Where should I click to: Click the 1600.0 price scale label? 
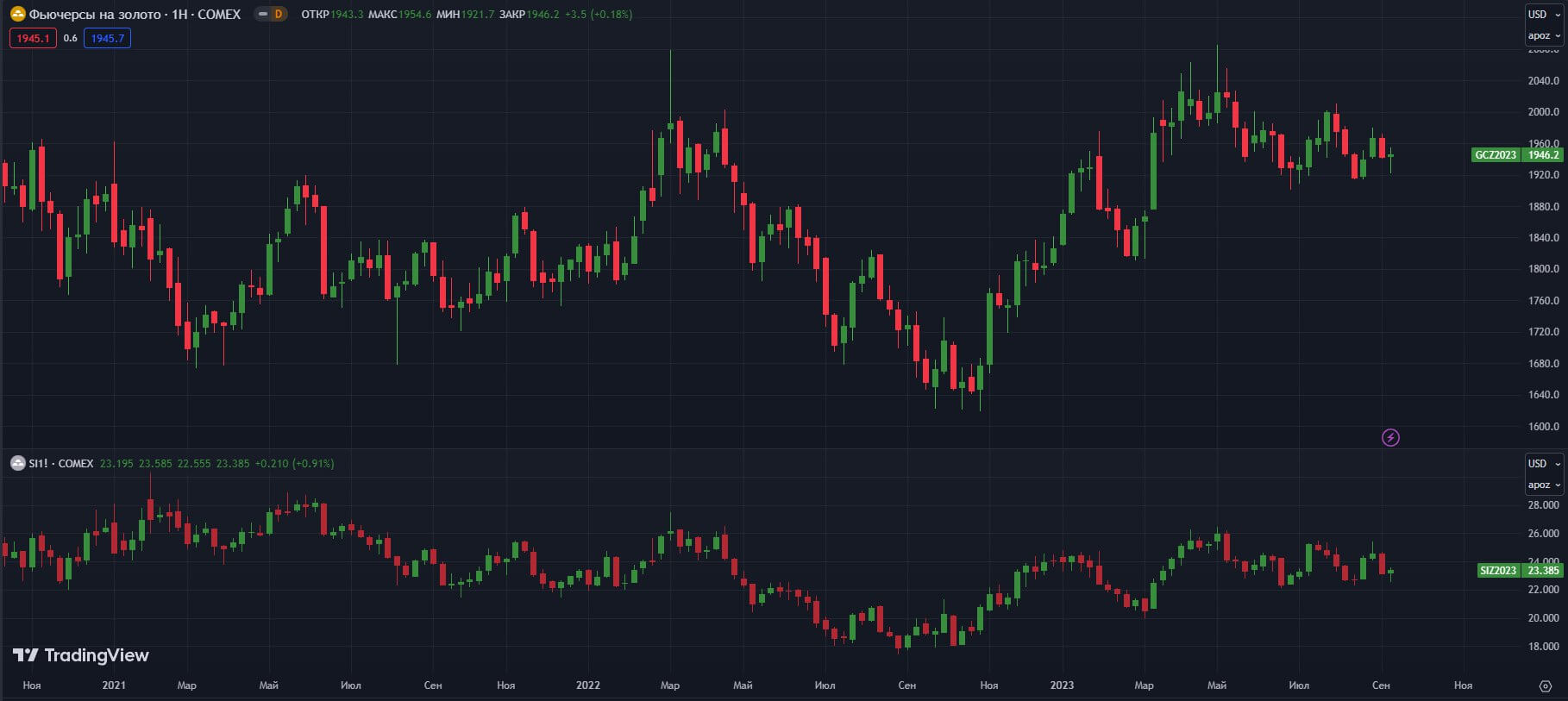click(1544, 427)
